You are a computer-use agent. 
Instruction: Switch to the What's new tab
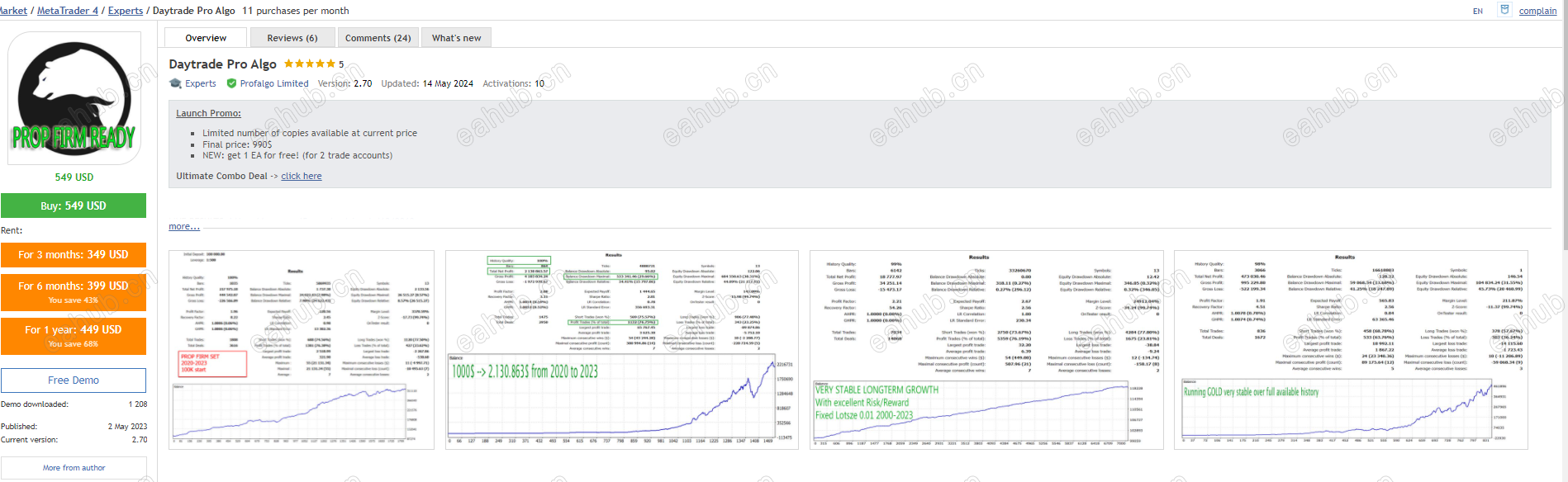pos(456,38)
